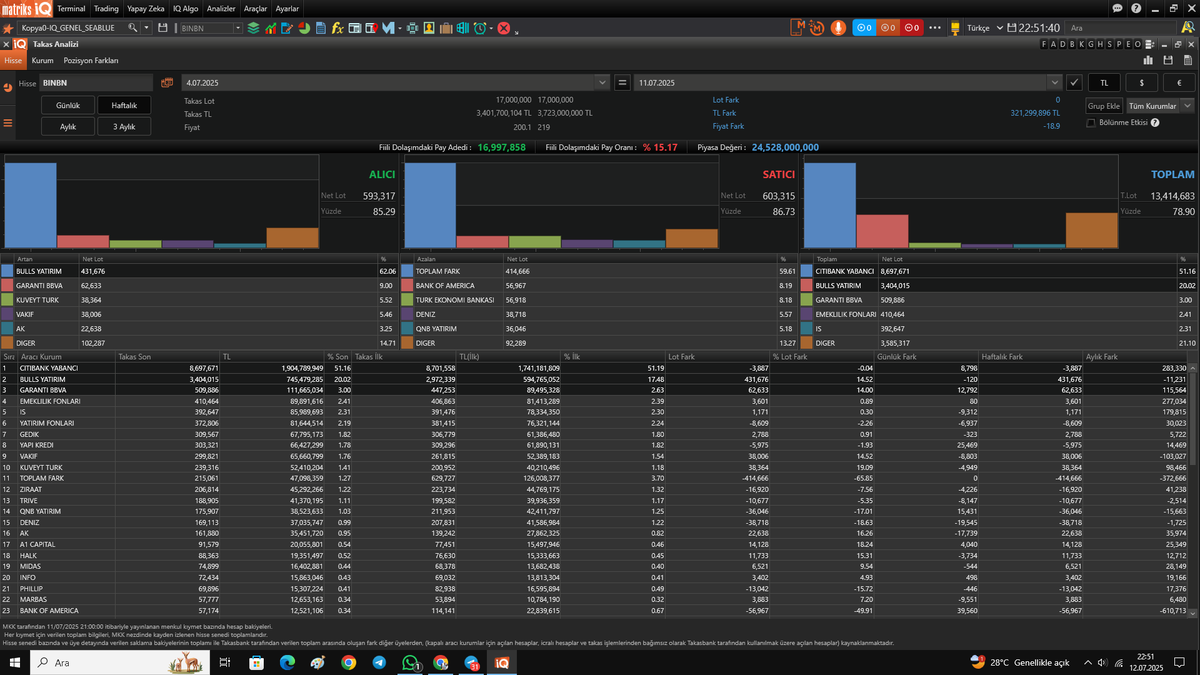
Task: Click the Hisse input field with BINBN
Action: 96,82
